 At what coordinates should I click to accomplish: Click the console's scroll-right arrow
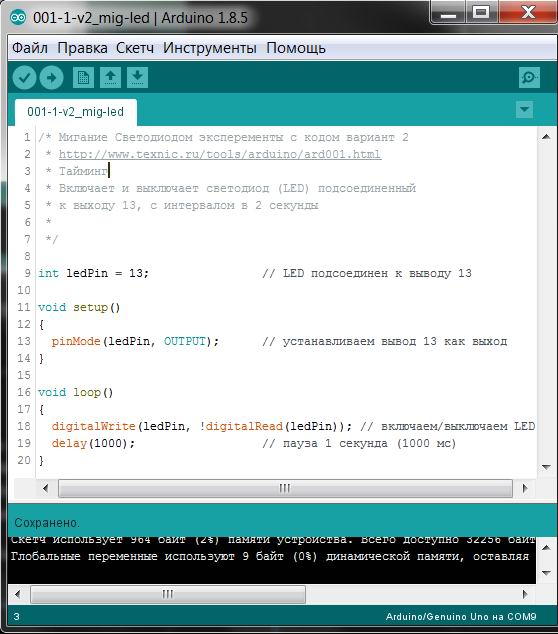coord(525,594)
